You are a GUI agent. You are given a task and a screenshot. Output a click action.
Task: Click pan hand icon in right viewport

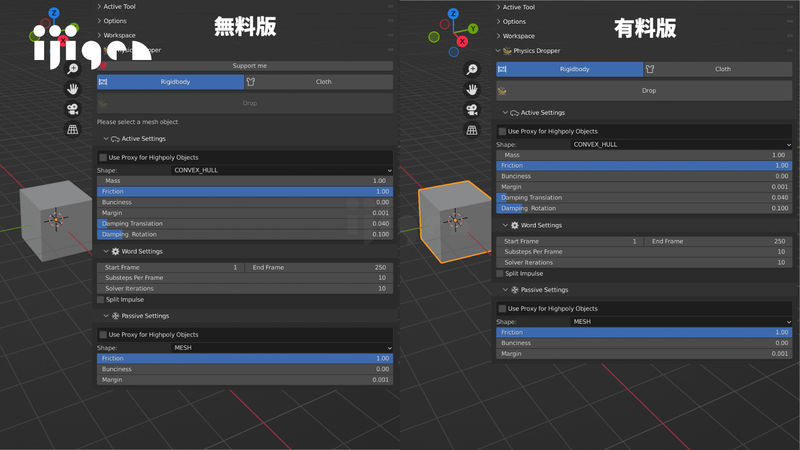[472, 90]
